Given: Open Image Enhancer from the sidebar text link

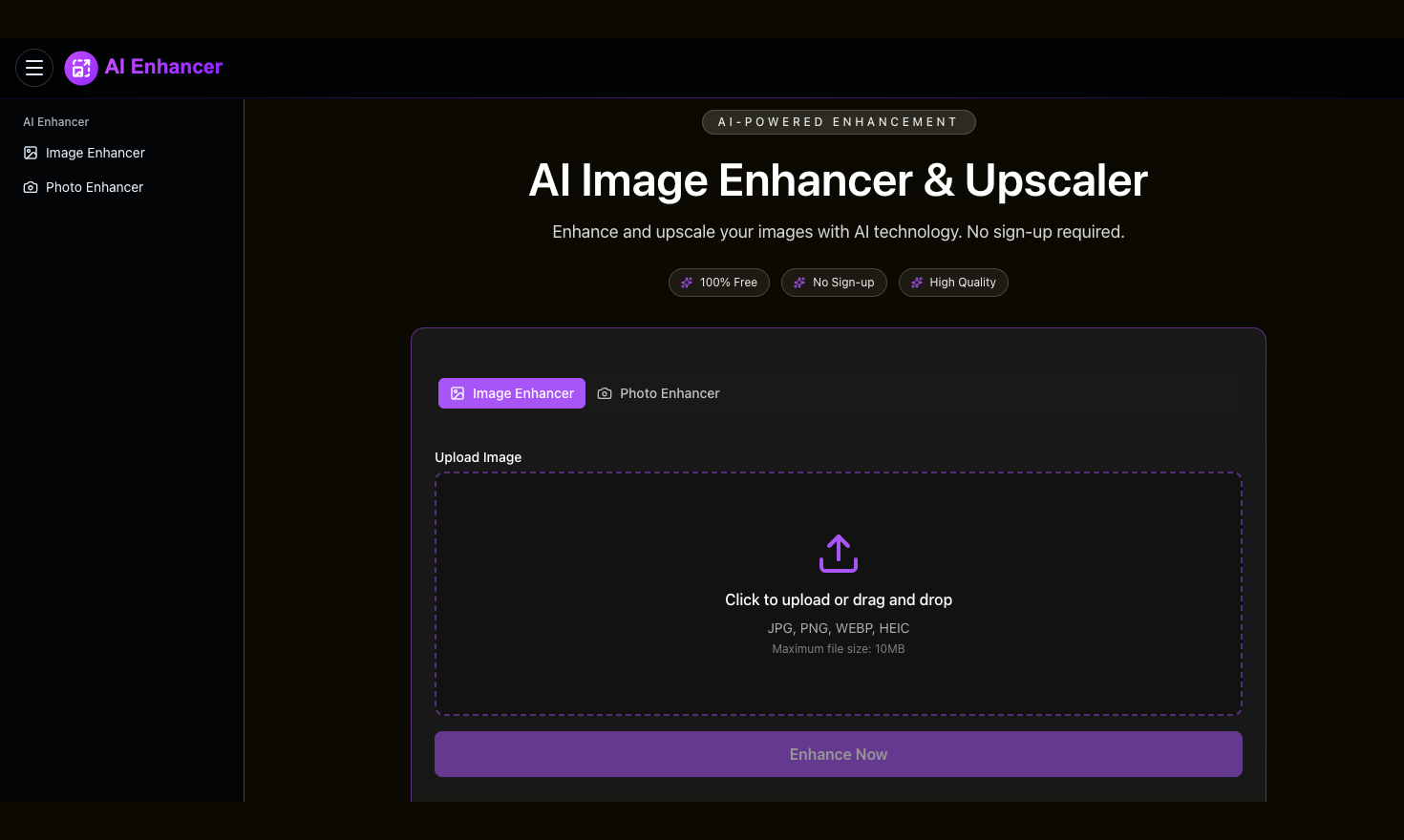Looking at the screenshot, I should [96, 153].
